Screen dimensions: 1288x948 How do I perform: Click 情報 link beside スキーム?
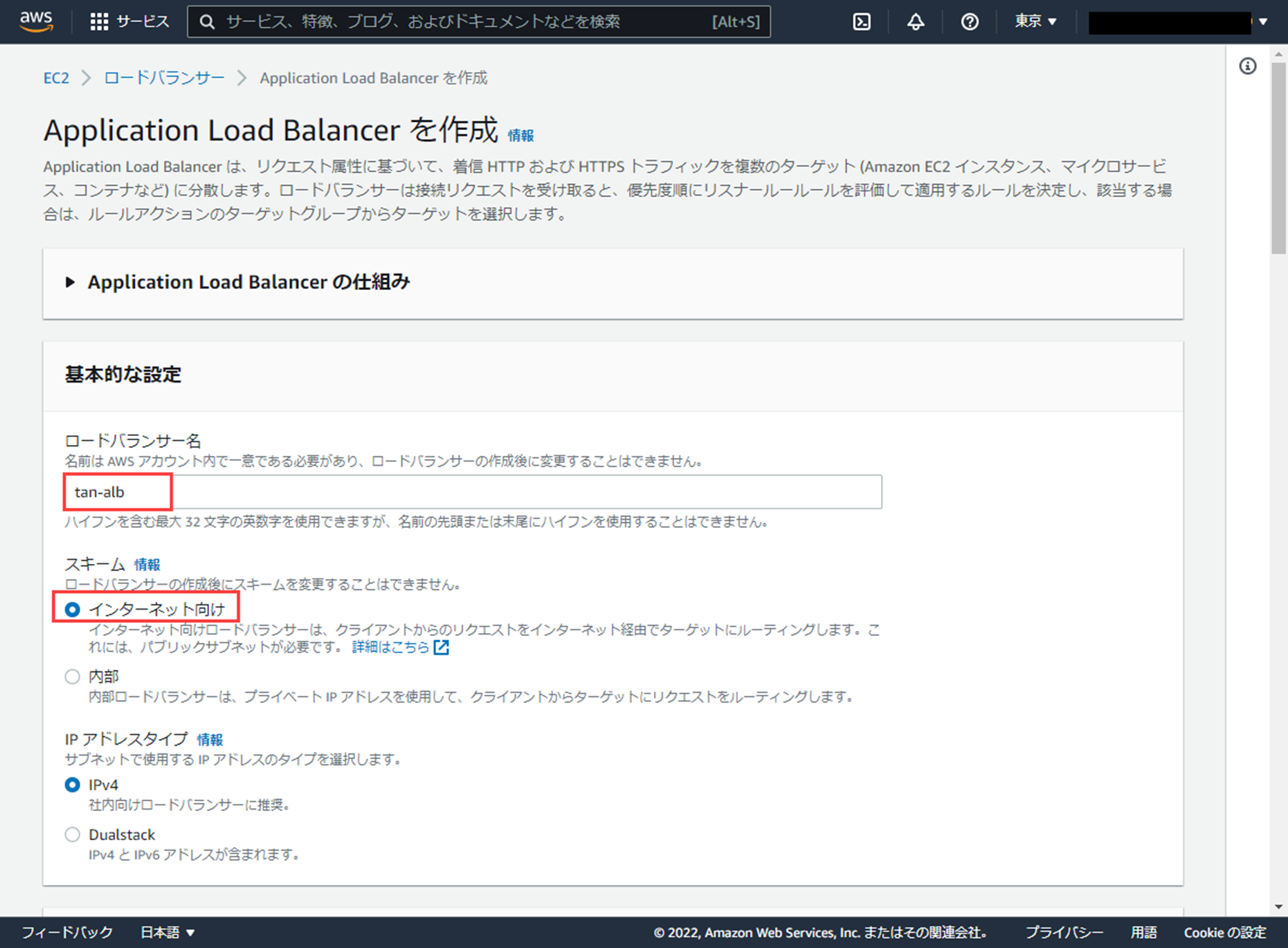[147, 565]
